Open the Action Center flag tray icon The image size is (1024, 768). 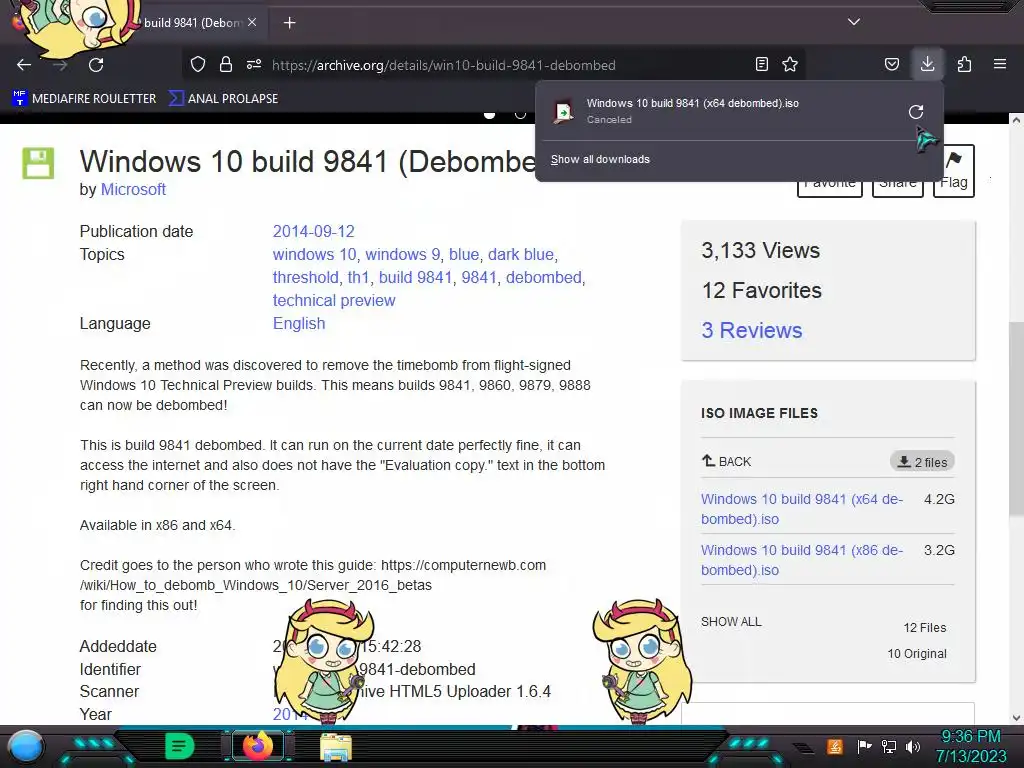point(864,746)
